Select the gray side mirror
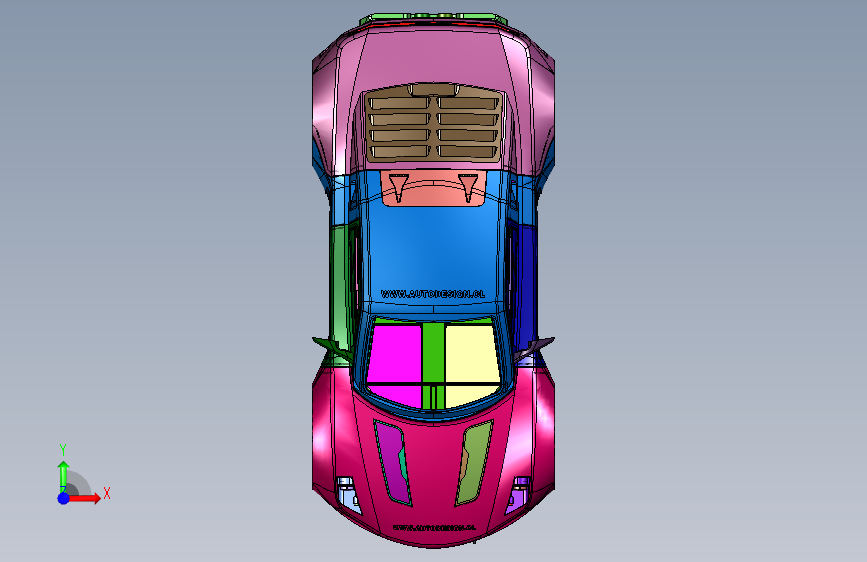Viewport: 867px width, 562px height. click(534, 347)
